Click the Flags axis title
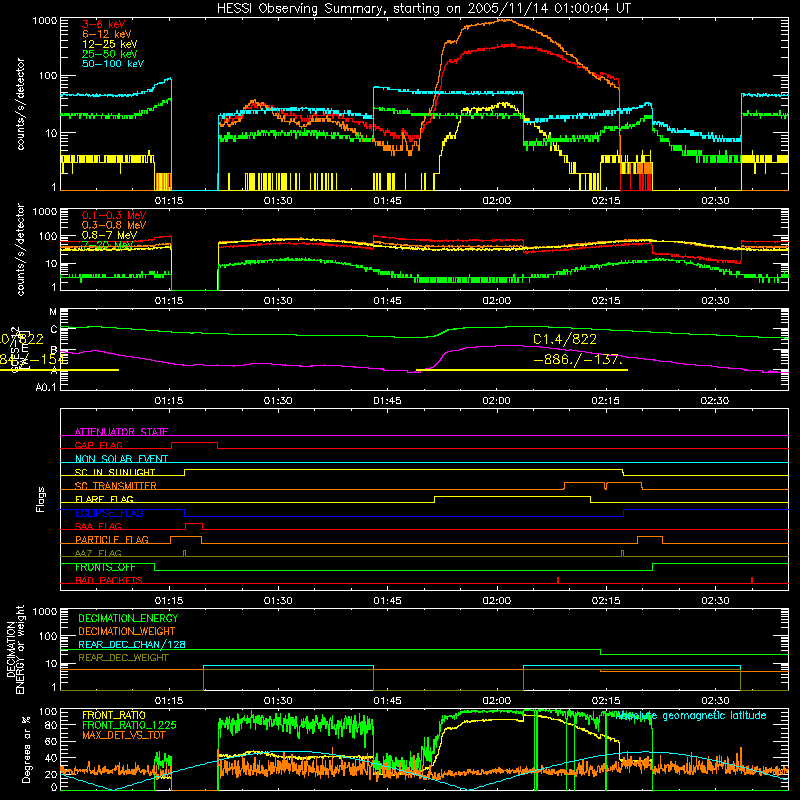The height and width of the screenshot is (800, 800). click(x=41, y=499)
